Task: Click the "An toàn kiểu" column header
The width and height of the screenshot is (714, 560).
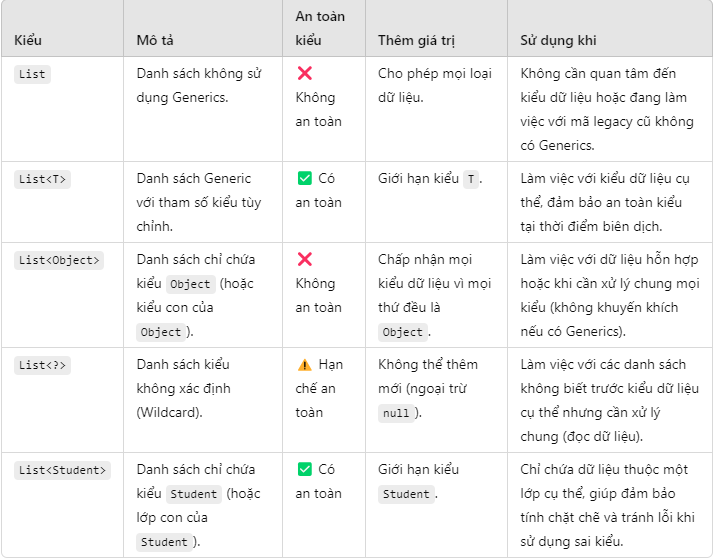Action: click(318, 29)
